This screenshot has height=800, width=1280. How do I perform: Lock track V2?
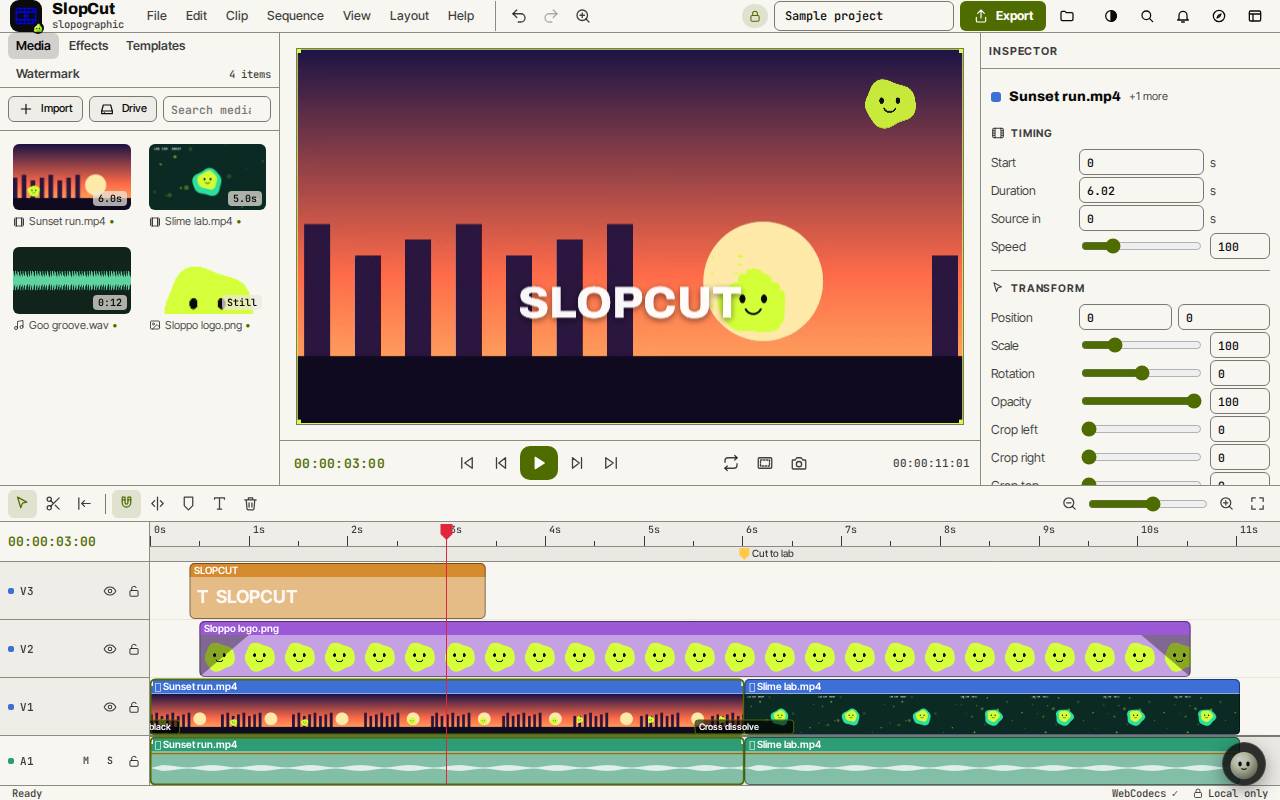[134, 649]
